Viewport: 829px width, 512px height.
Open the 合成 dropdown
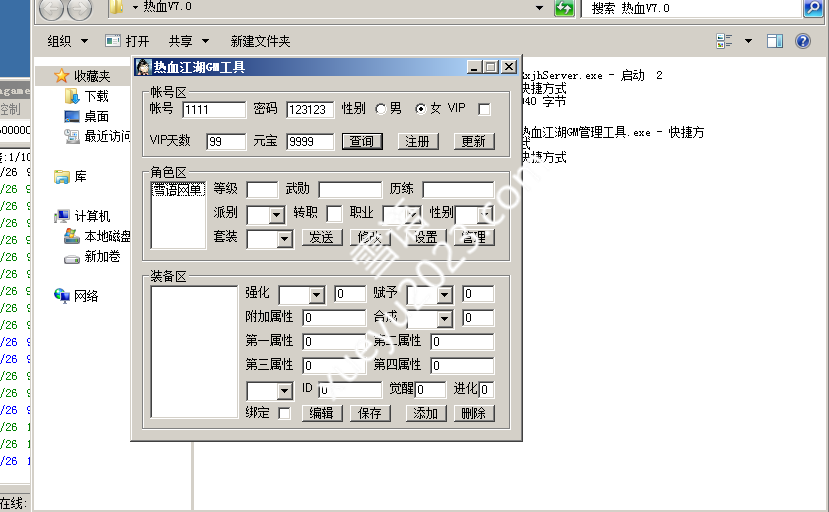click(x=445, y=318)
